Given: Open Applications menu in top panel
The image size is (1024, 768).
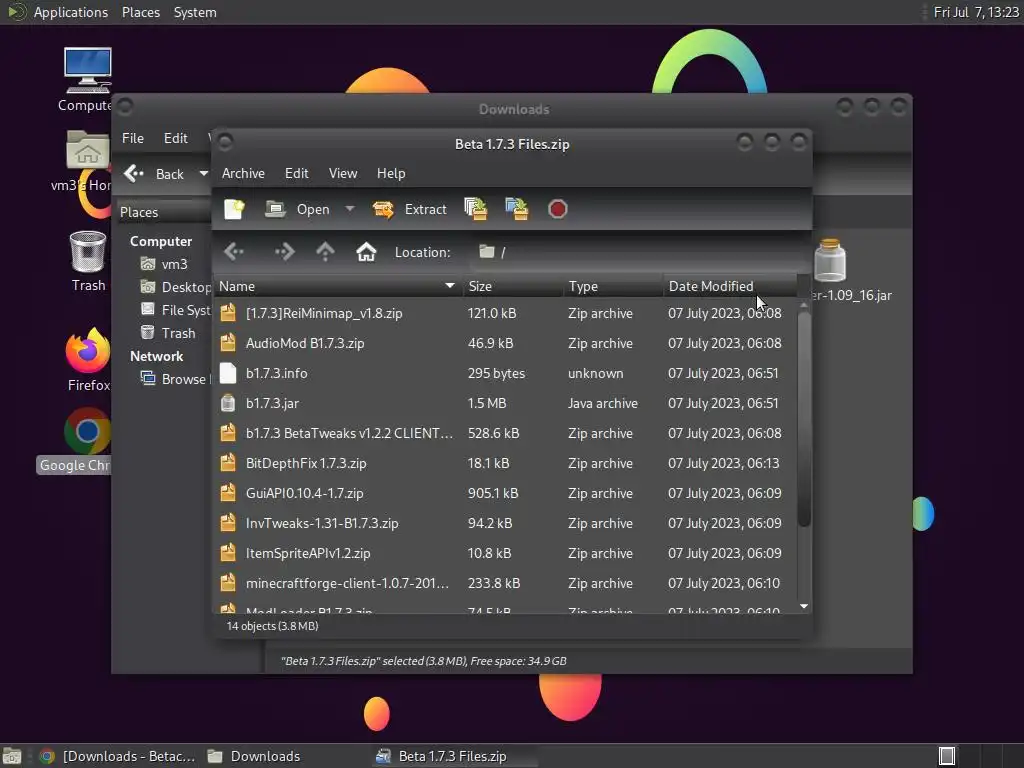Looking at the screenshot, I should pyautogui.click(x=71, y=12).
